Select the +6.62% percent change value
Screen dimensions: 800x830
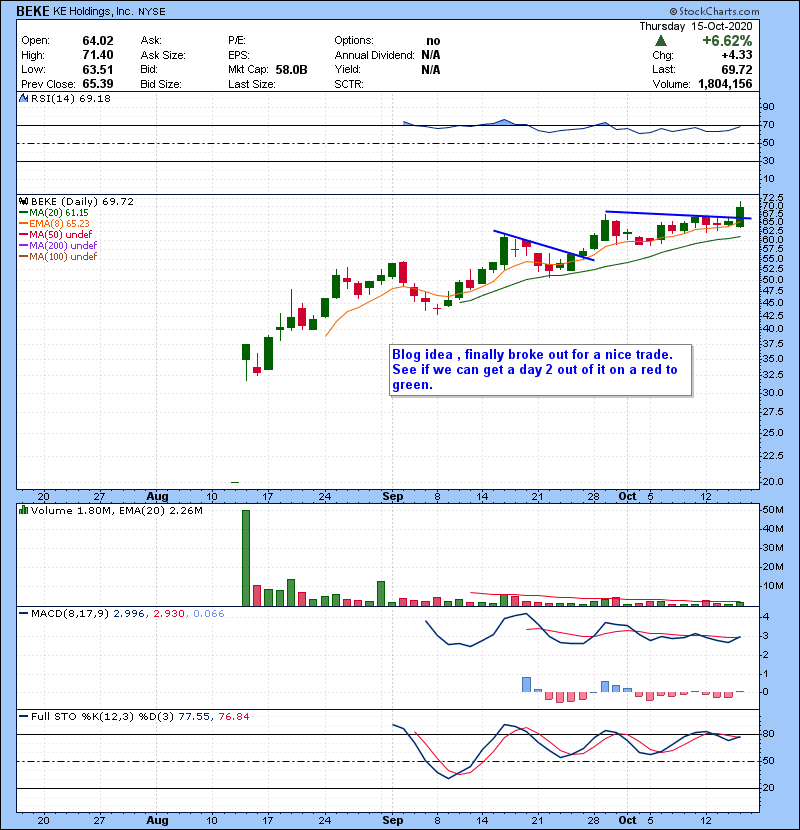(727, 41)
